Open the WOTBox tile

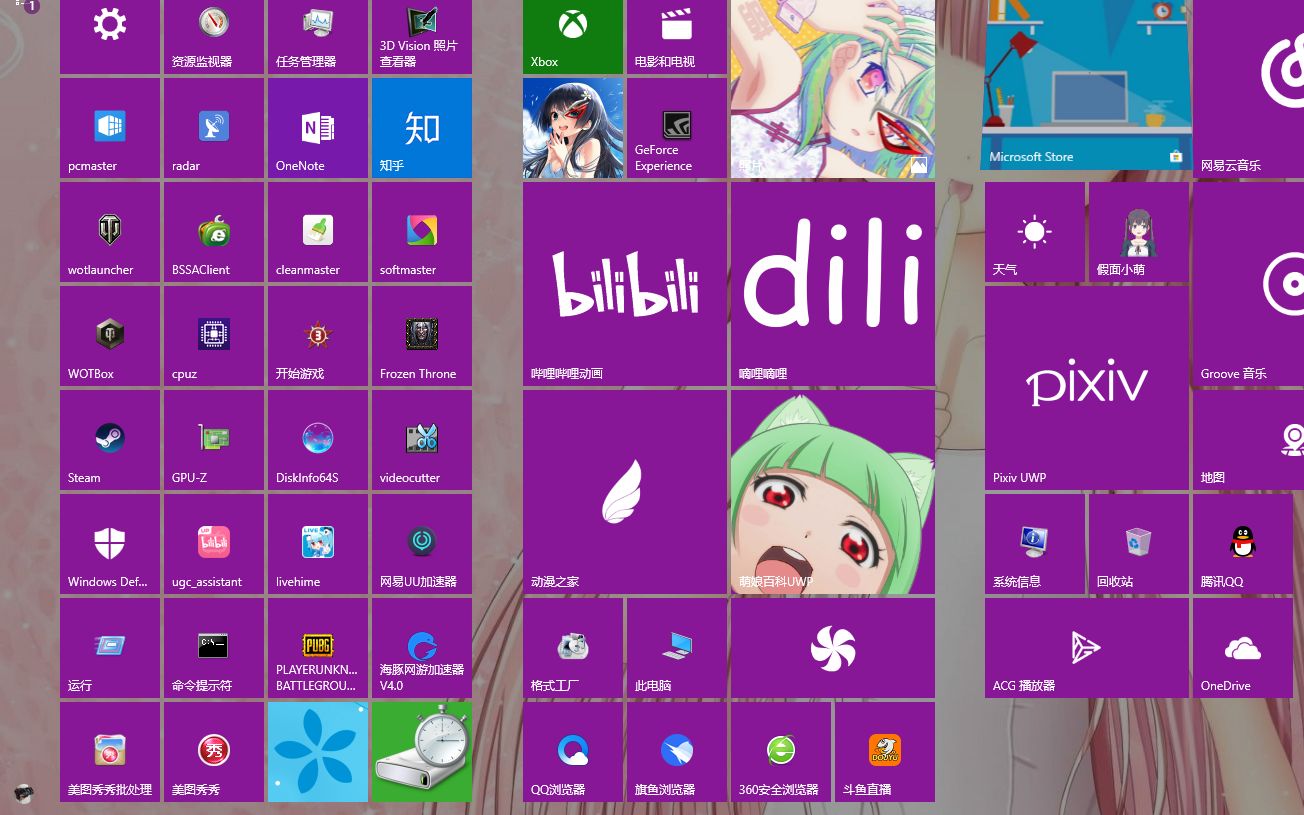coord(110,336)
